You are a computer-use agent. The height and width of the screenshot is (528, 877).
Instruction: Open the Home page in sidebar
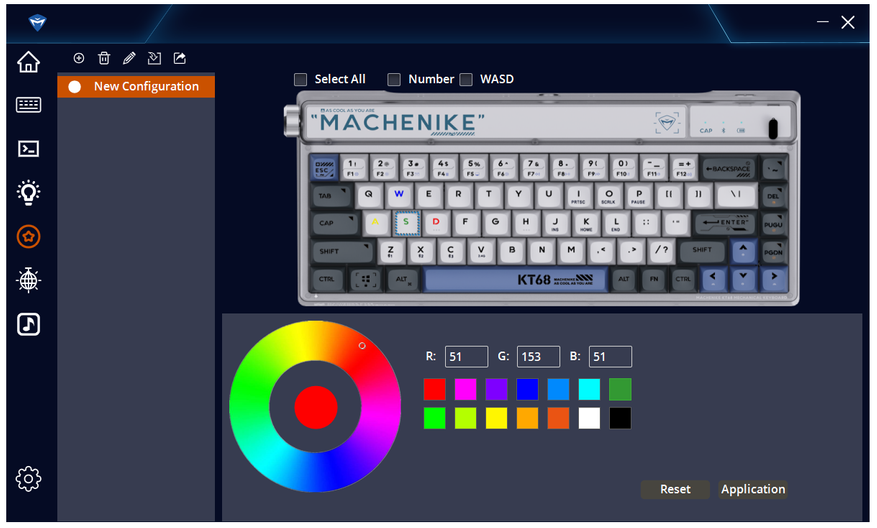29,62
